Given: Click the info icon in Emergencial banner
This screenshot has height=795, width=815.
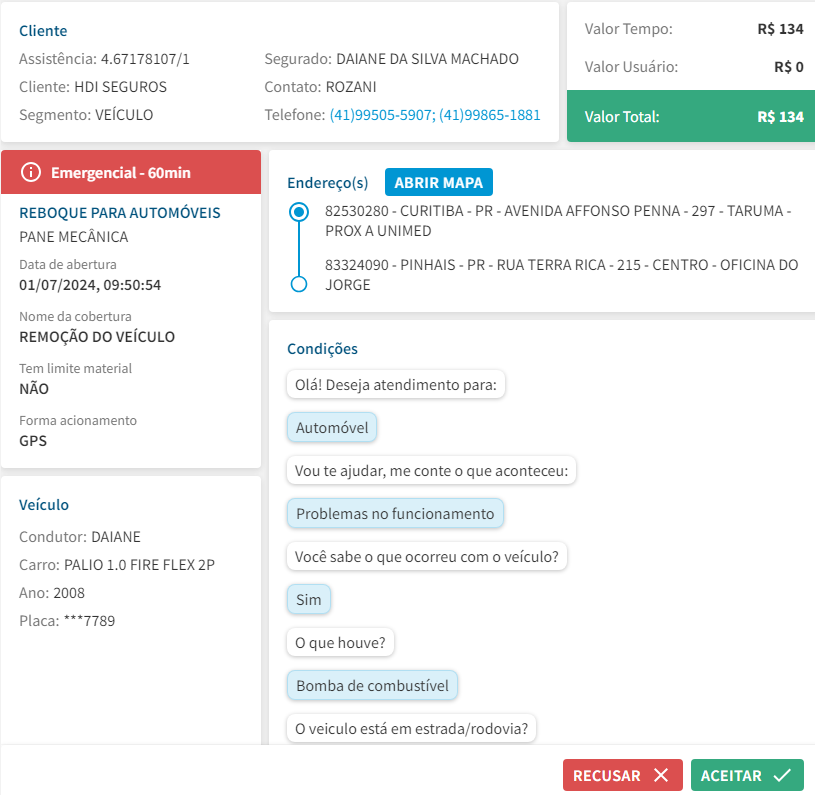Looking at the screenshot, I should [x=31, y=173].
